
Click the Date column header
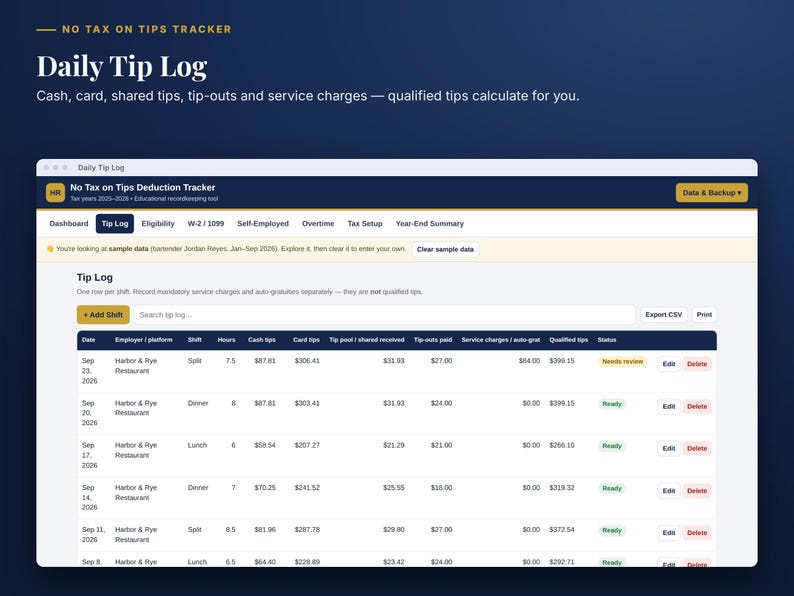click(89, 340)
